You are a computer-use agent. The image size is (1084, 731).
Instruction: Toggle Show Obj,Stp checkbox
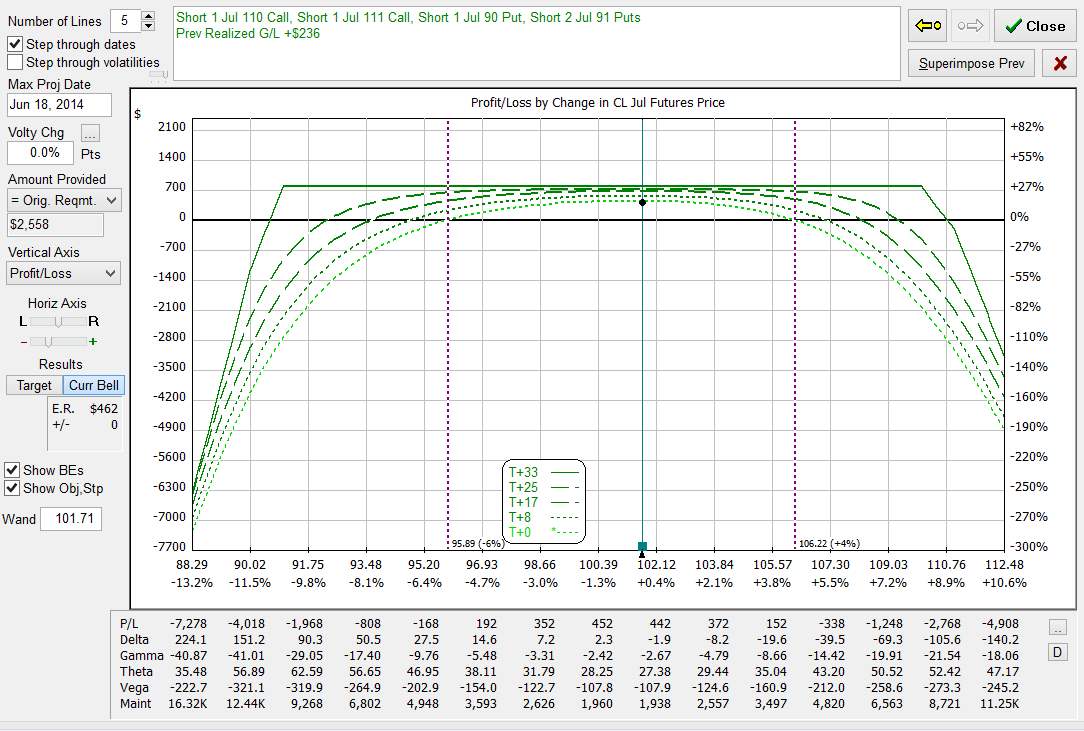[x=12, y=488]
